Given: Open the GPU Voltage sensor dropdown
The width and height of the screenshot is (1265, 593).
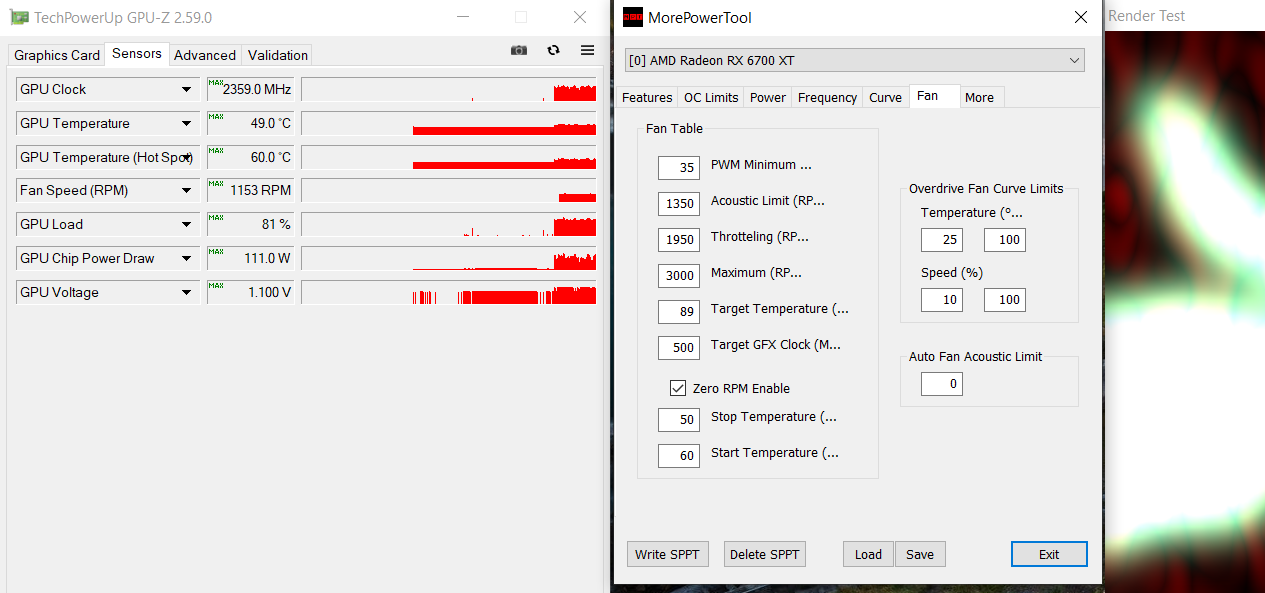Looking at the screenshot, I should (x=187, y=292).
